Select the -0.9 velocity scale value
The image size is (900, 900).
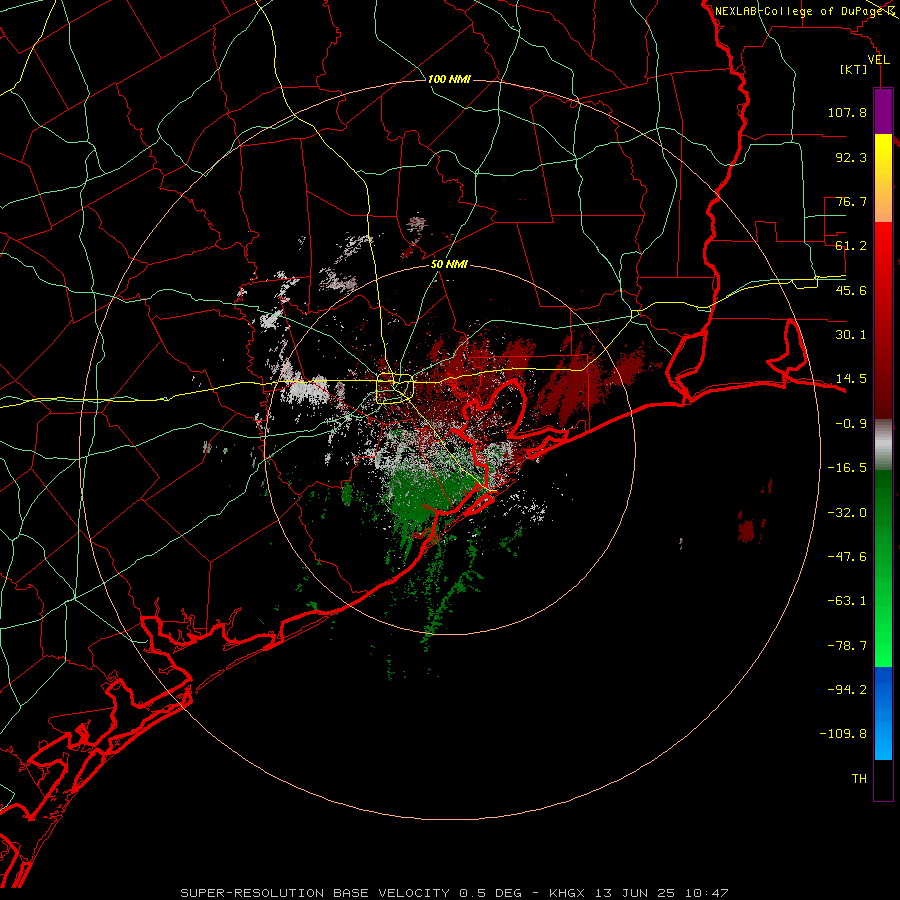[851, 424]
